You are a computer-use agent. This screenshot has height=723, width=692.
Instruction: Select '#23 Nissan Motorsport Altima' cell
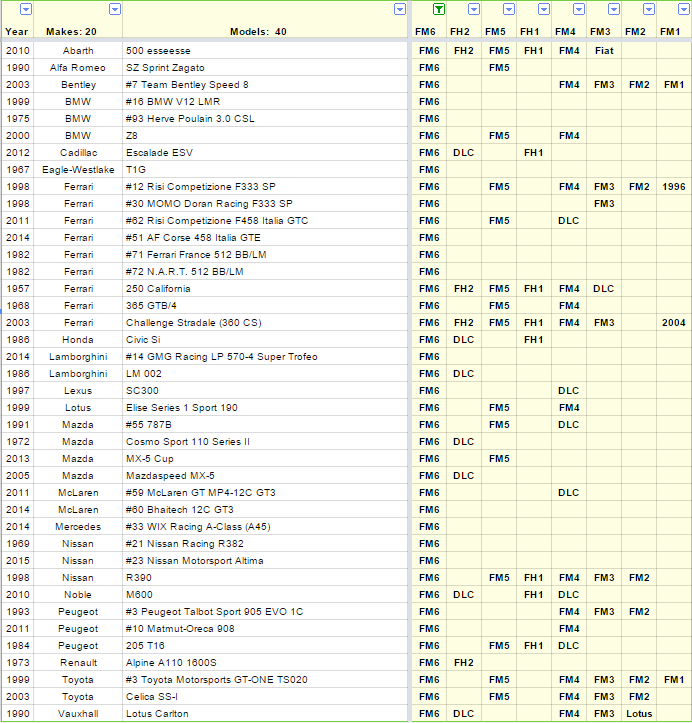coord(265,561)
